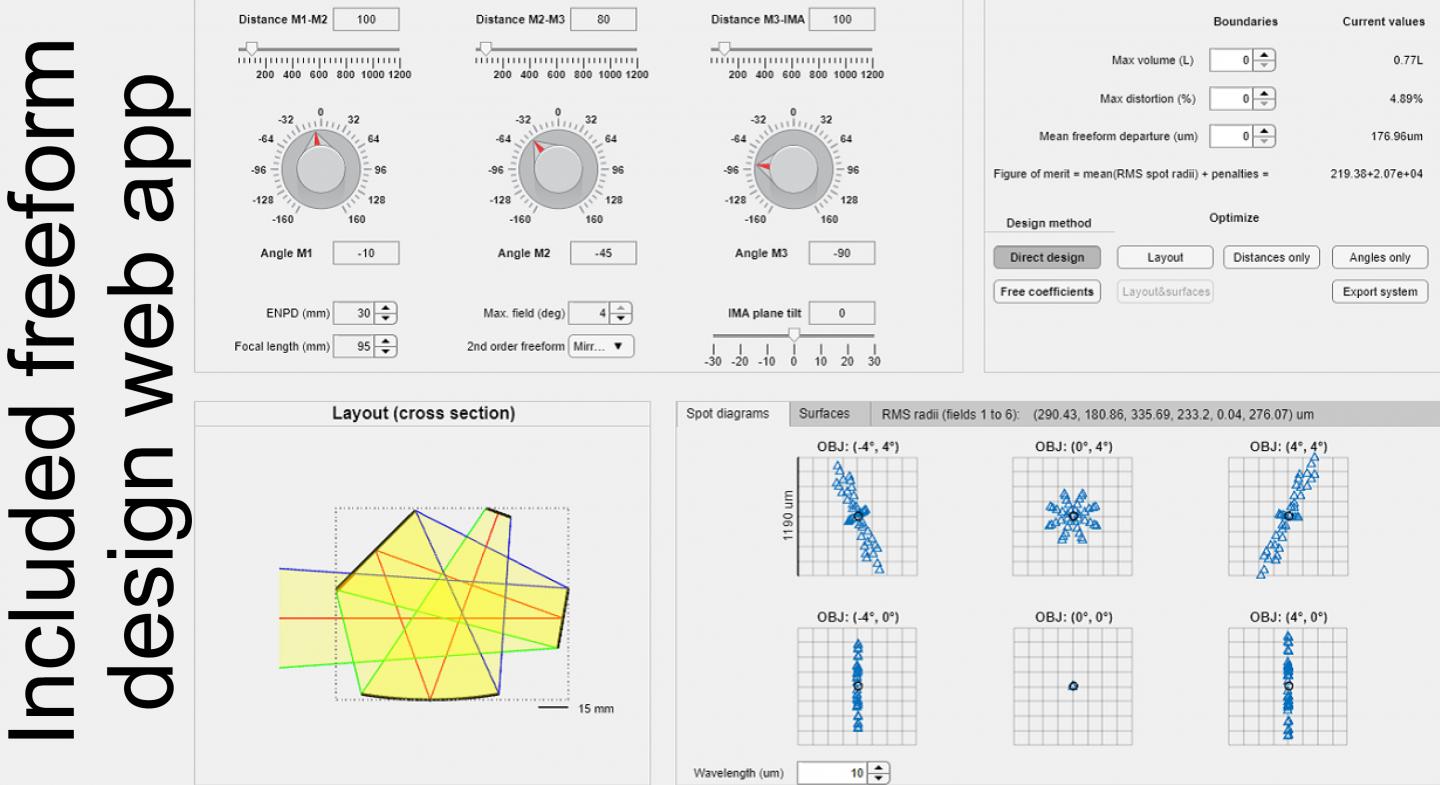Viewport: 1440px width, 785px height.
Task: Click the Distance M1-M2 slider handle
Action: (x=251, y=47)
